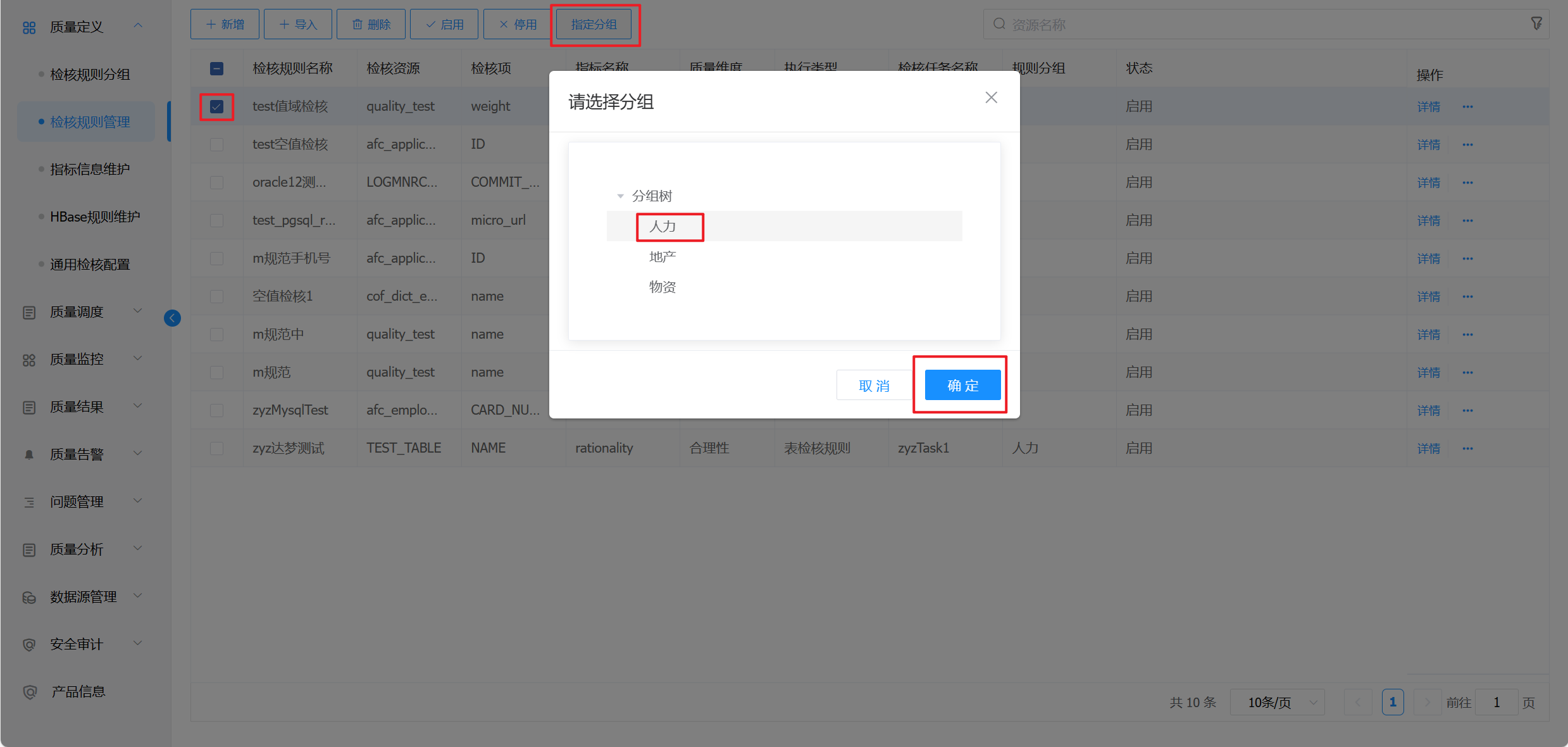
Task: Check the zyz达梦测试 row checkbox
Action: pos(216,448)
